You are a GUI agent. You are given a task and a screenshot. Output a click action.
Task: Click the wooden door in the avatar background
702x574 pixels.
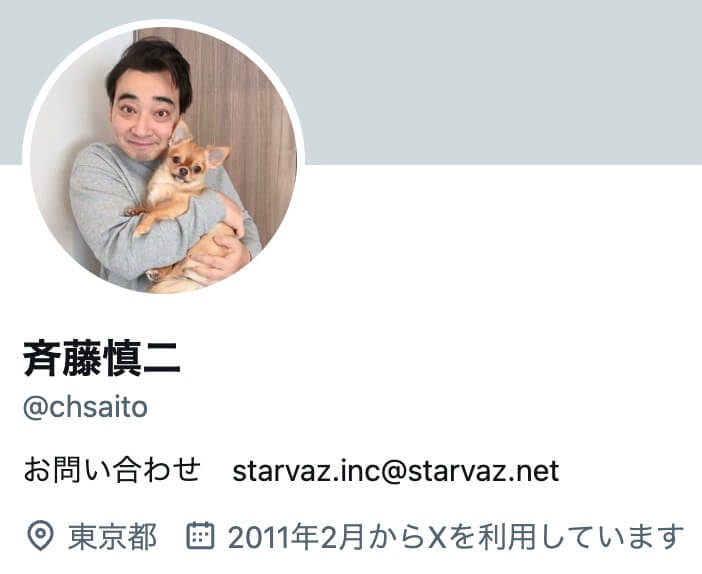(x=251, y=112)
